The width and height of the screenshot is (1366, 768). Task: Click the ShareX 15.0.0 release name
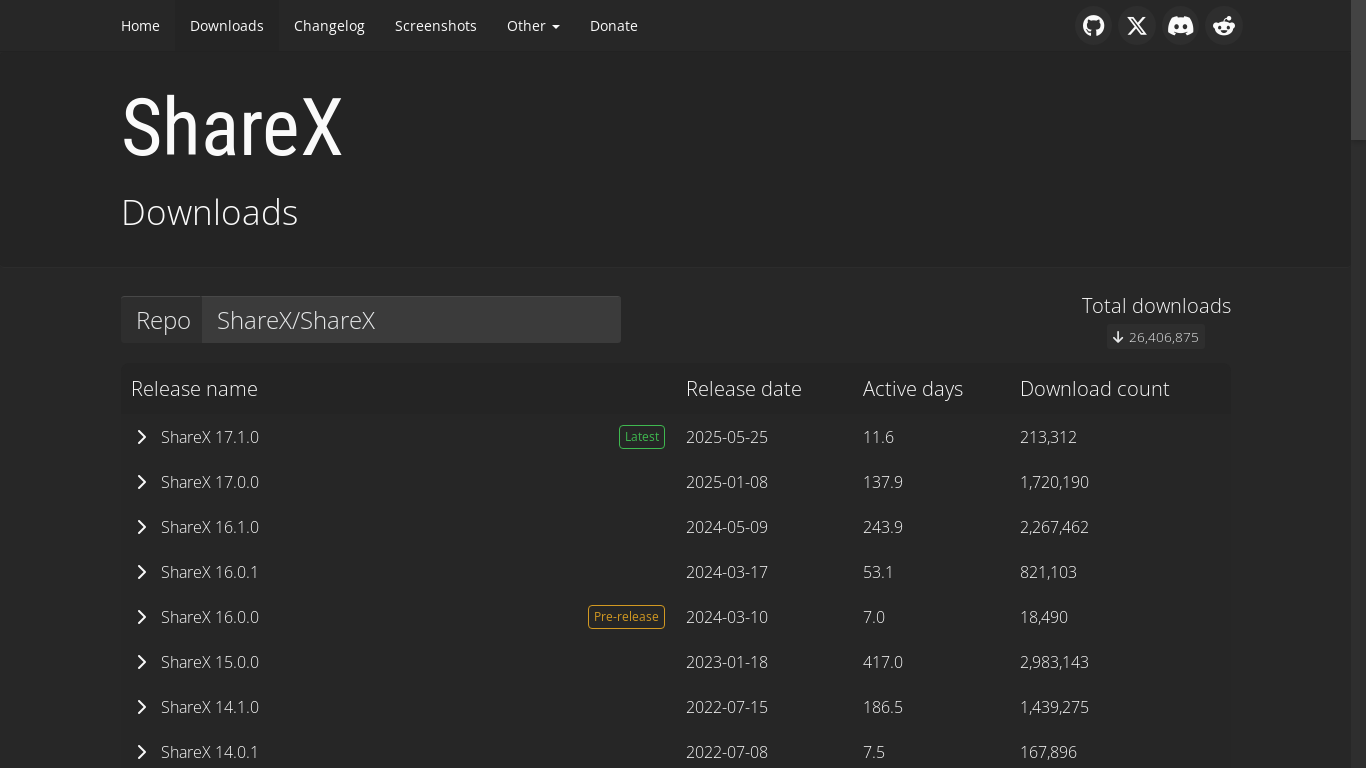click(x=210, y=662)
